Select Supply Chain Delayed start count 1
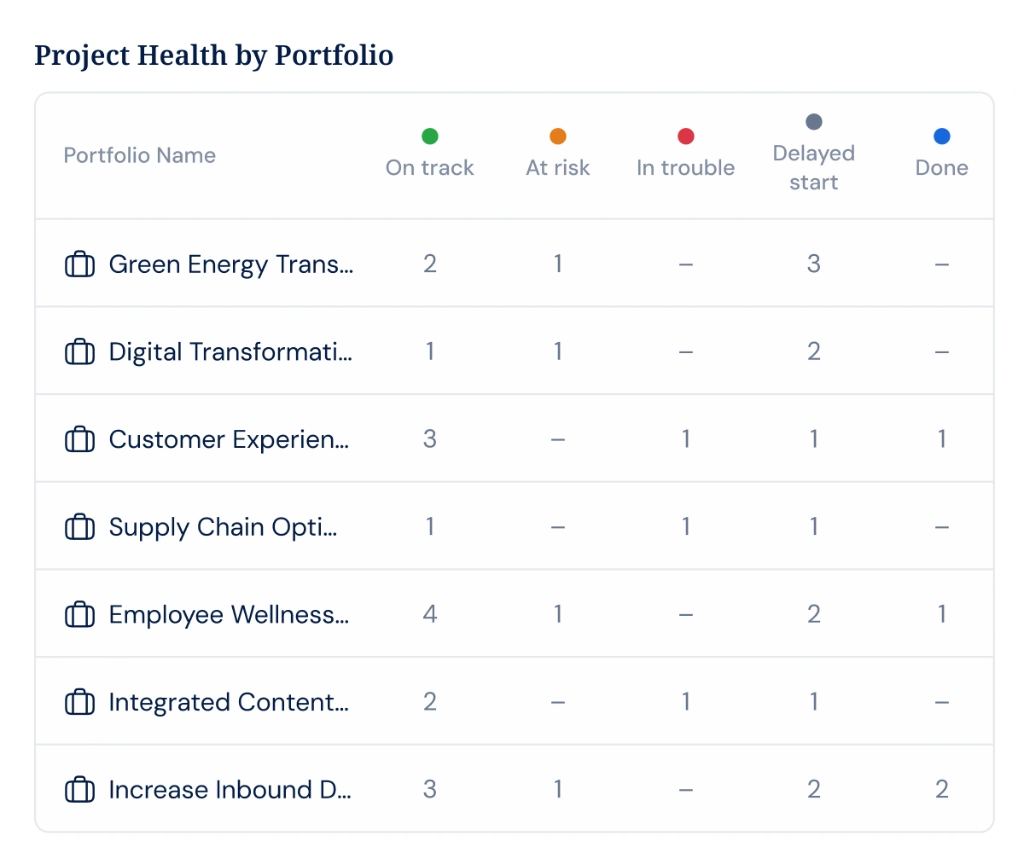The image size is (1024, 853). coord(814,526)
